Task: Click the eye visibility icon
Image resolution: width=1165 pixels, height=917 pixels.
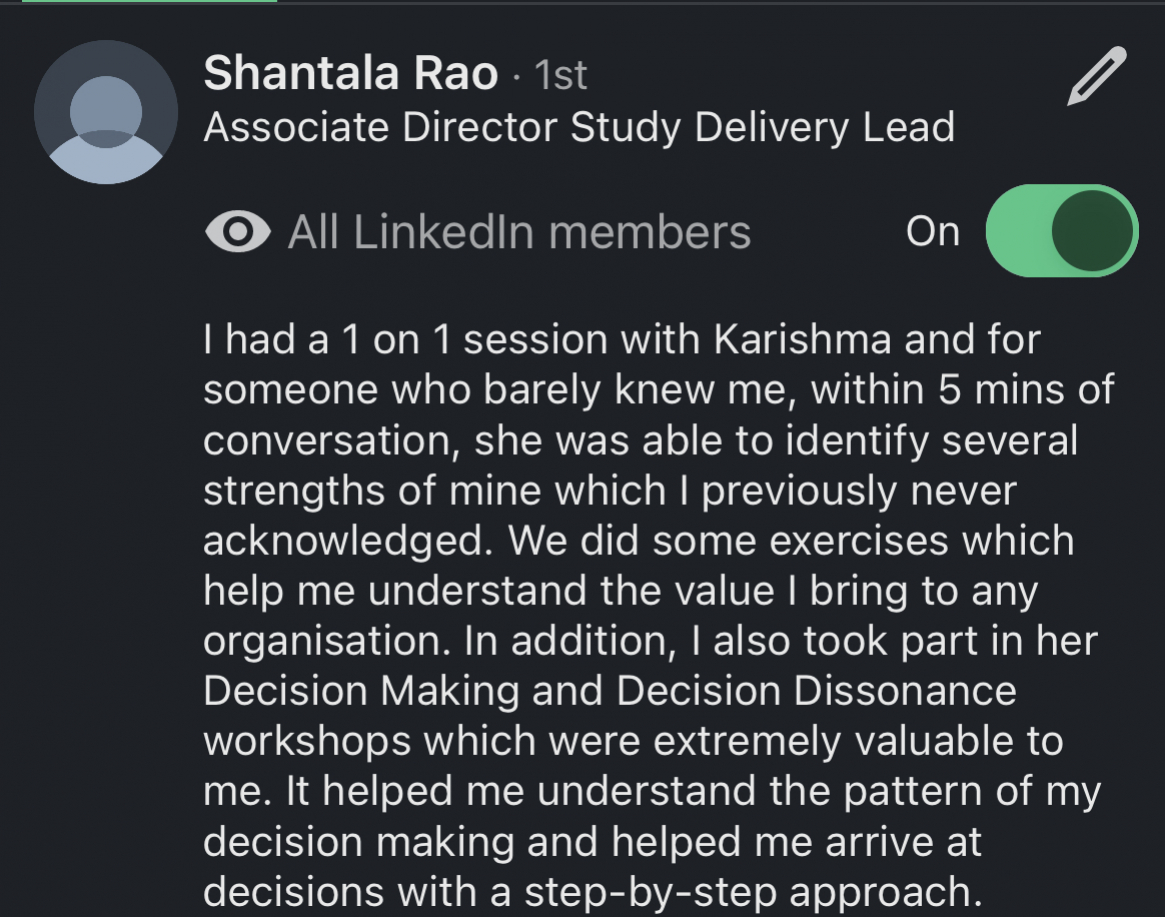Action: [x=237, y=232]
